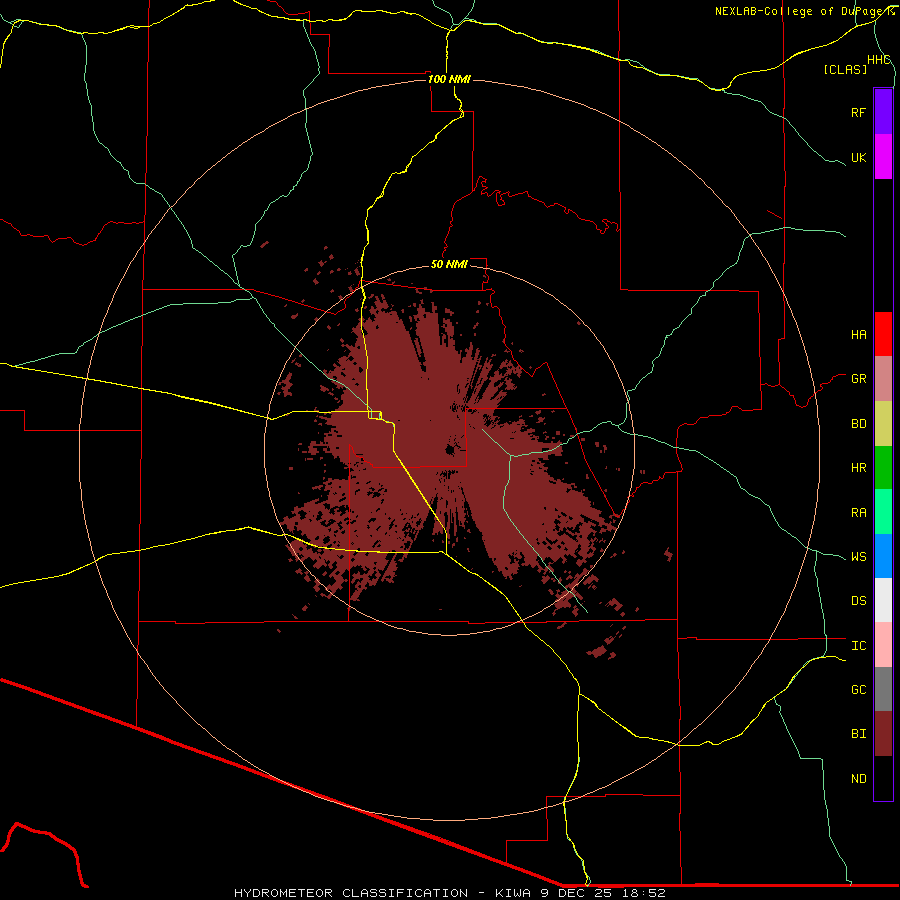Screen dimensions: 900x900
Task: Select the GR salmon legend swatch
Action: pyautogui.click(x=883, y=379)
